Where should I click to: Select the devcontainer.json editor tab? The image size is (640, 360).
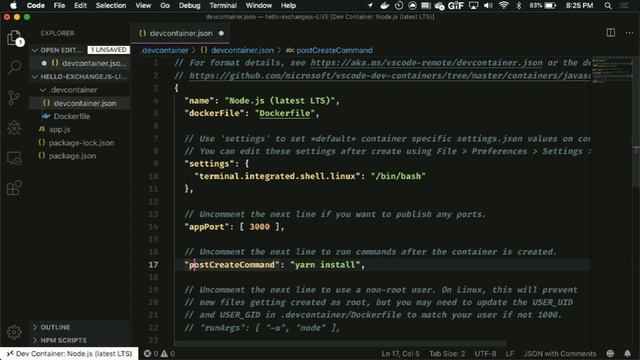click(x=180, y=33)
